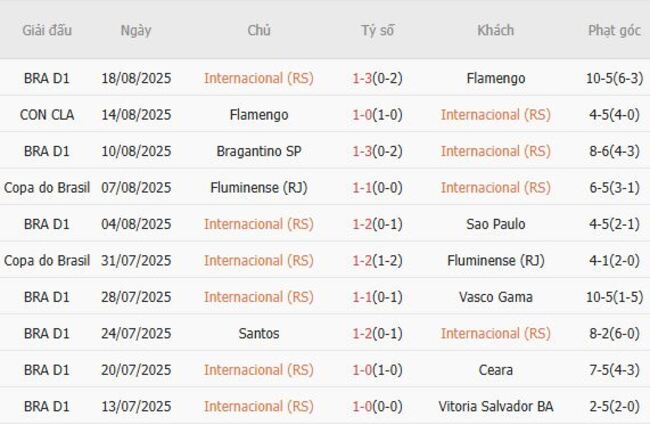Click the 10-5(6-3) corners on 18/08/2025
Screen dimensions: 650x425
(x=614, y=78)
